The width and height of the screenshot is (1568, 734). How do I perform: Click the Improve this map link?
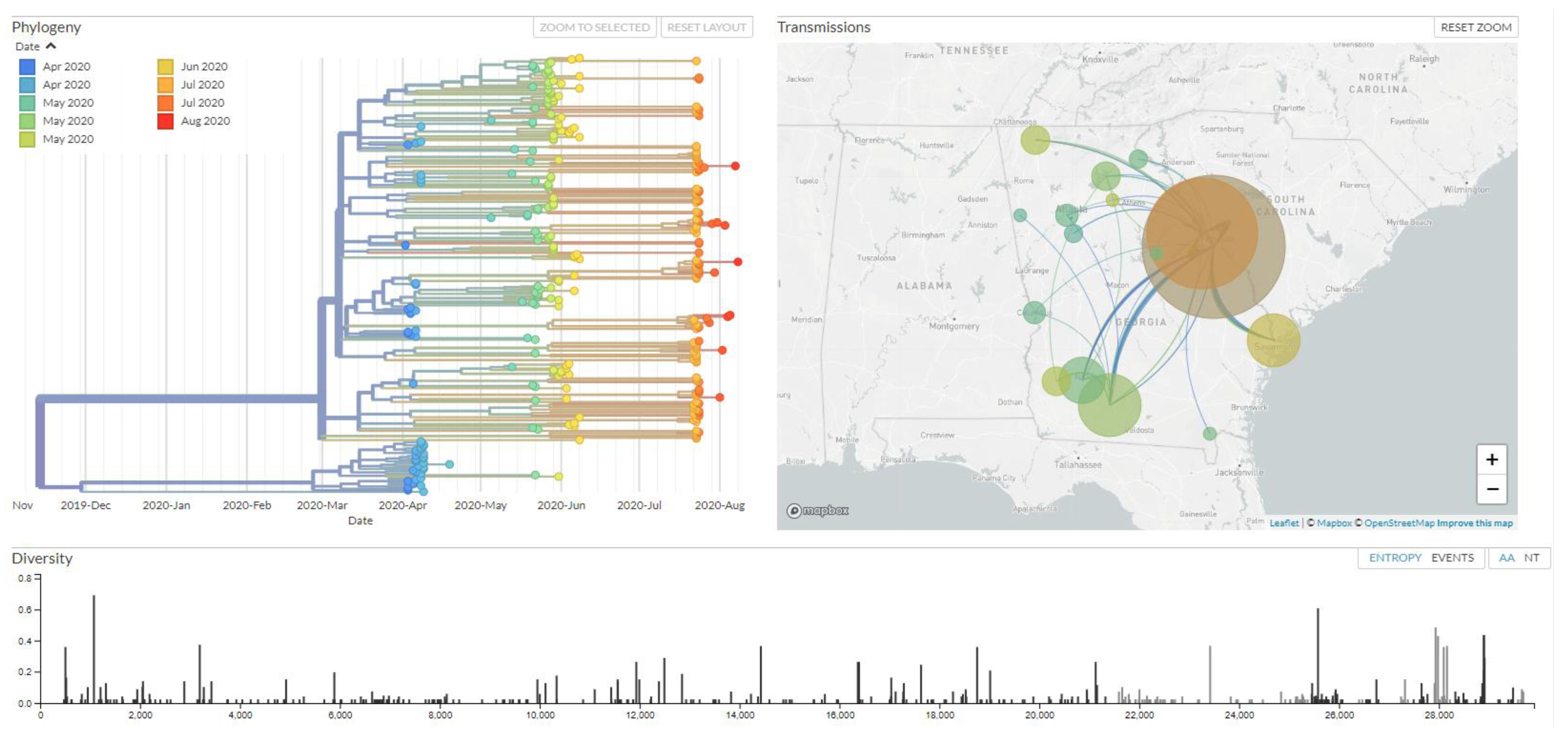[x=1474, y=523]
